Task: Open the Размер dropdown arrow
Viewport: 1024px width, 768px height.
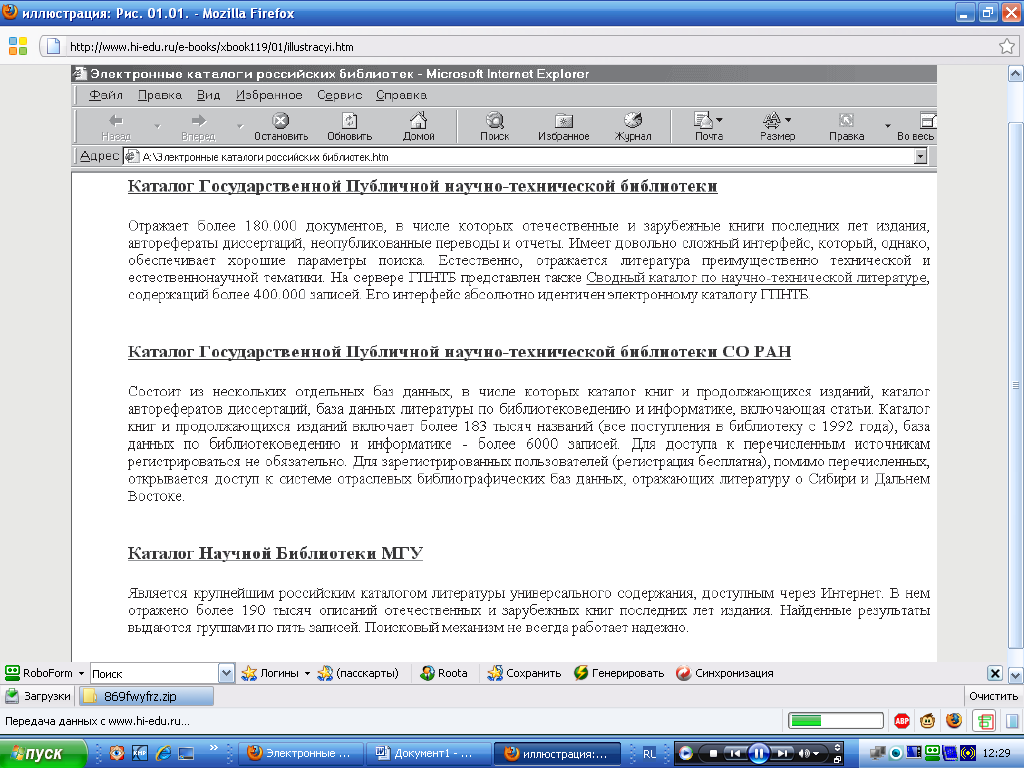Action: pyautogui.click(x=788, y=120)
